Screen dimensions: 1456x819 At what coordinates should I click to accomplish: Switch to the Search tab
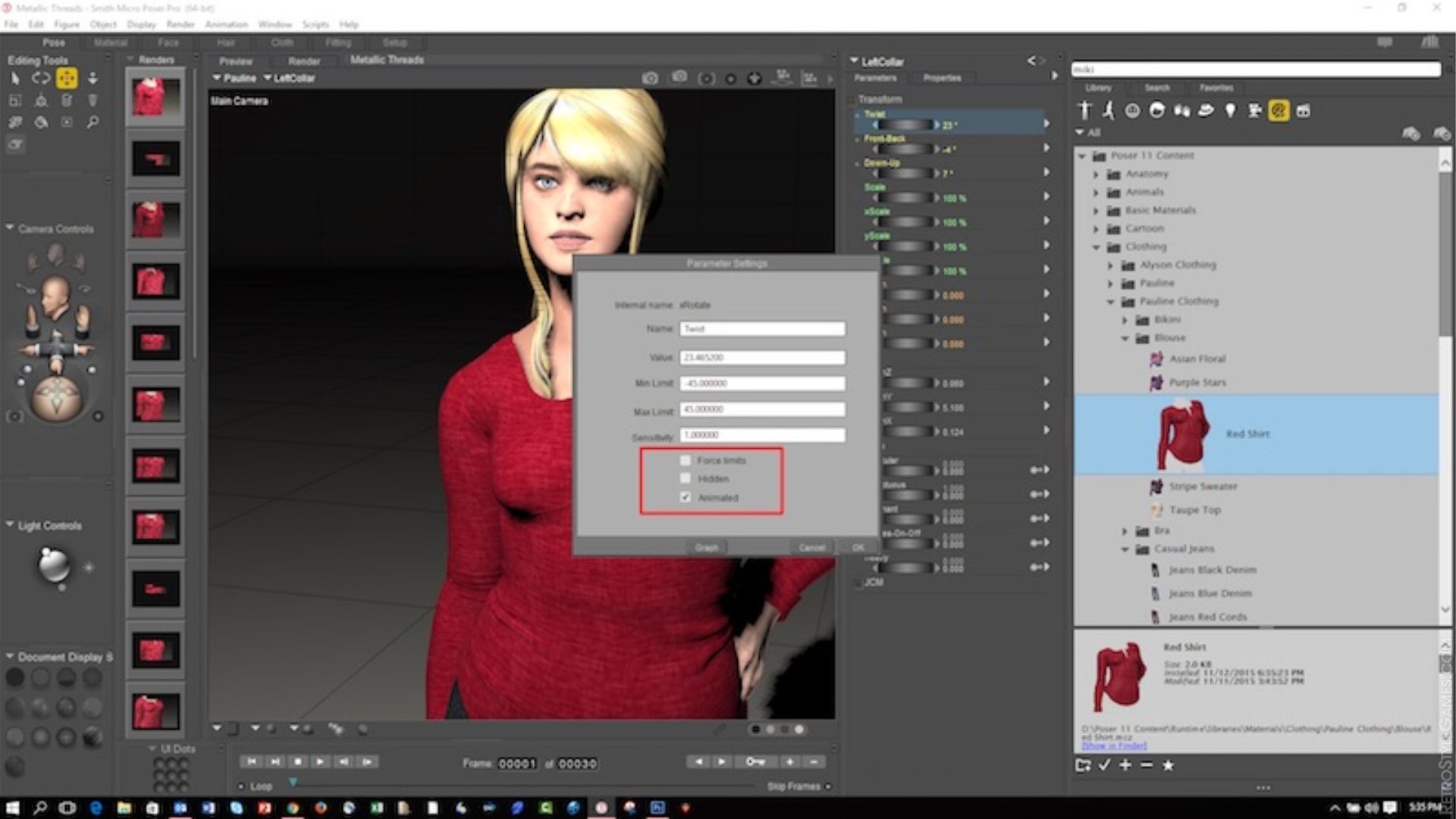pyautogui.click(x=1157, y=88)
